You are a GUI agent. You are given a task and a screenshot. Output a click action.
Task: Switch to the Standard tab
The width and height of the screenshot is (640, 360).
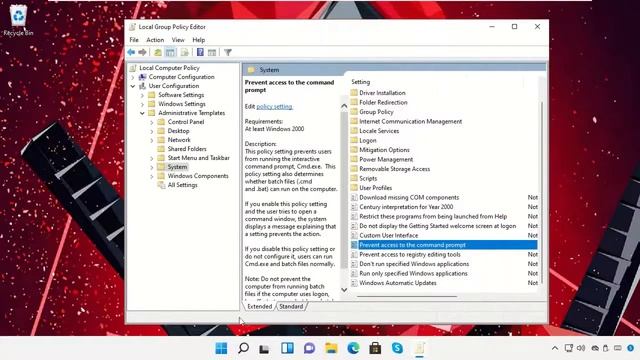291,306
